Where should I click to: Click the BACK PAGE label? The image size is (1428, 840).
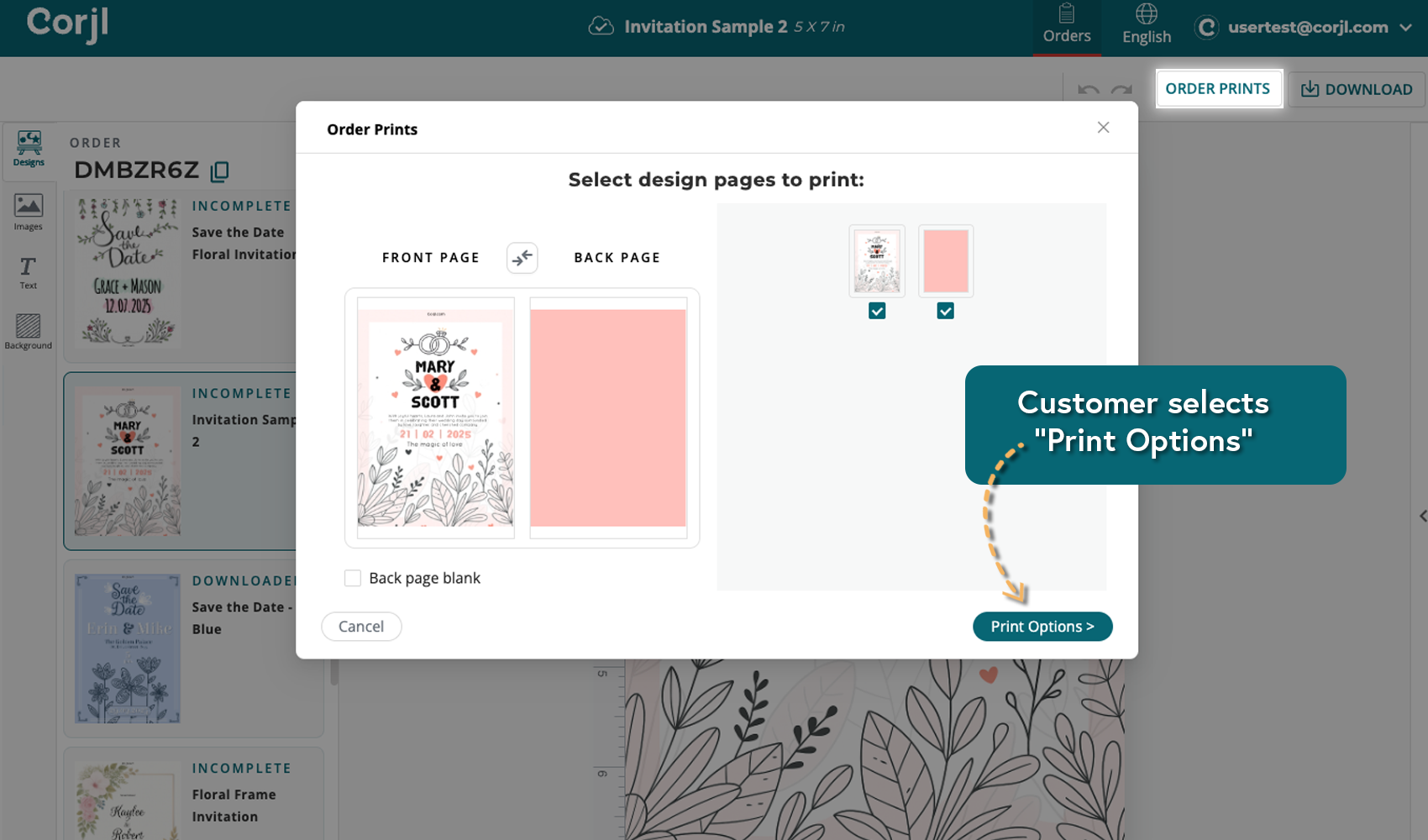click(617, 258)
